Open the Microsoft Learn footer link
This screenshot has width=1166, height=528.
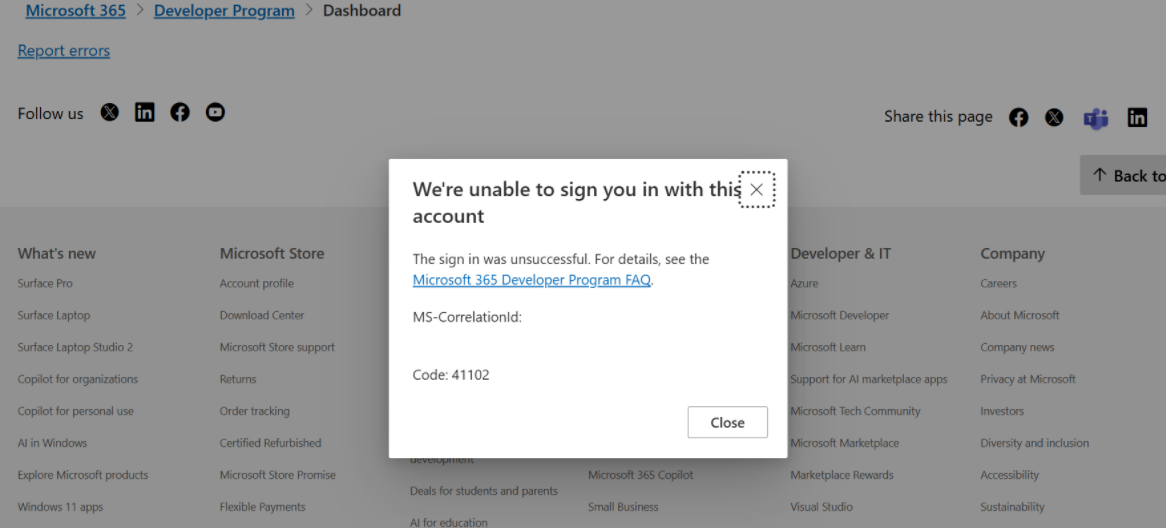(828, 347)
